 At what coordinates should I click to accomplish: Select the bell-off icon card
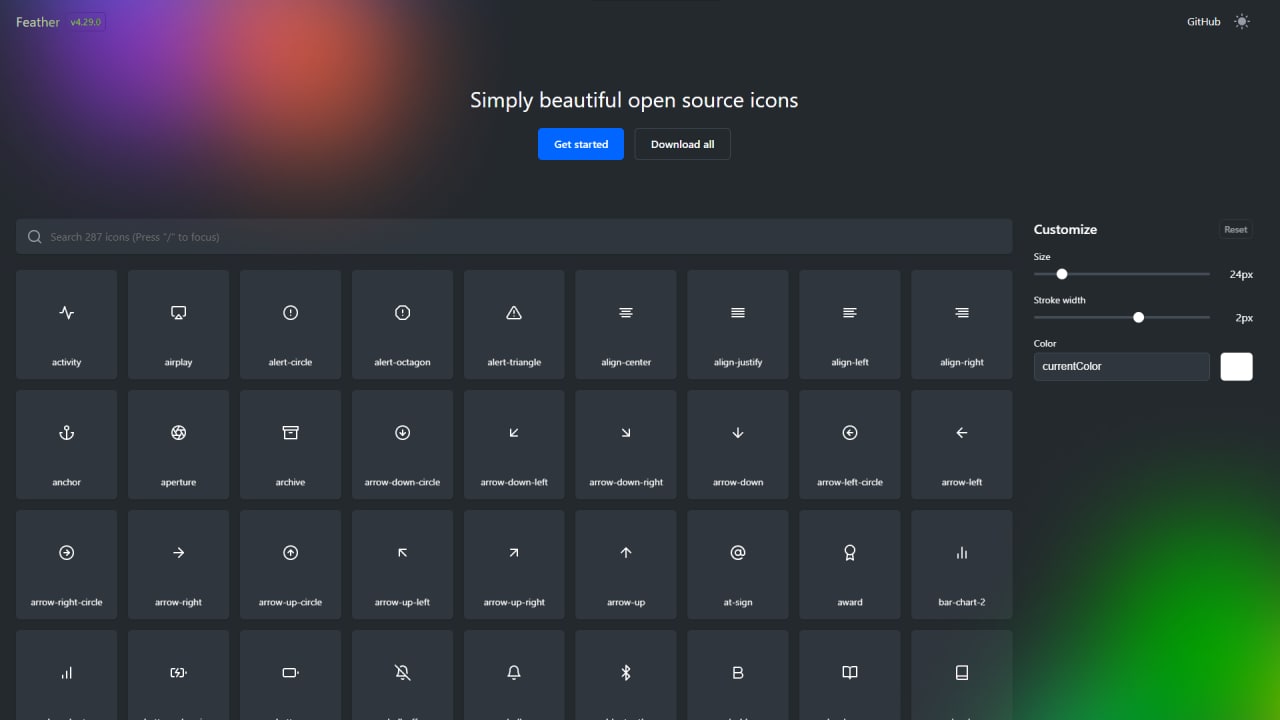[402, 675]
